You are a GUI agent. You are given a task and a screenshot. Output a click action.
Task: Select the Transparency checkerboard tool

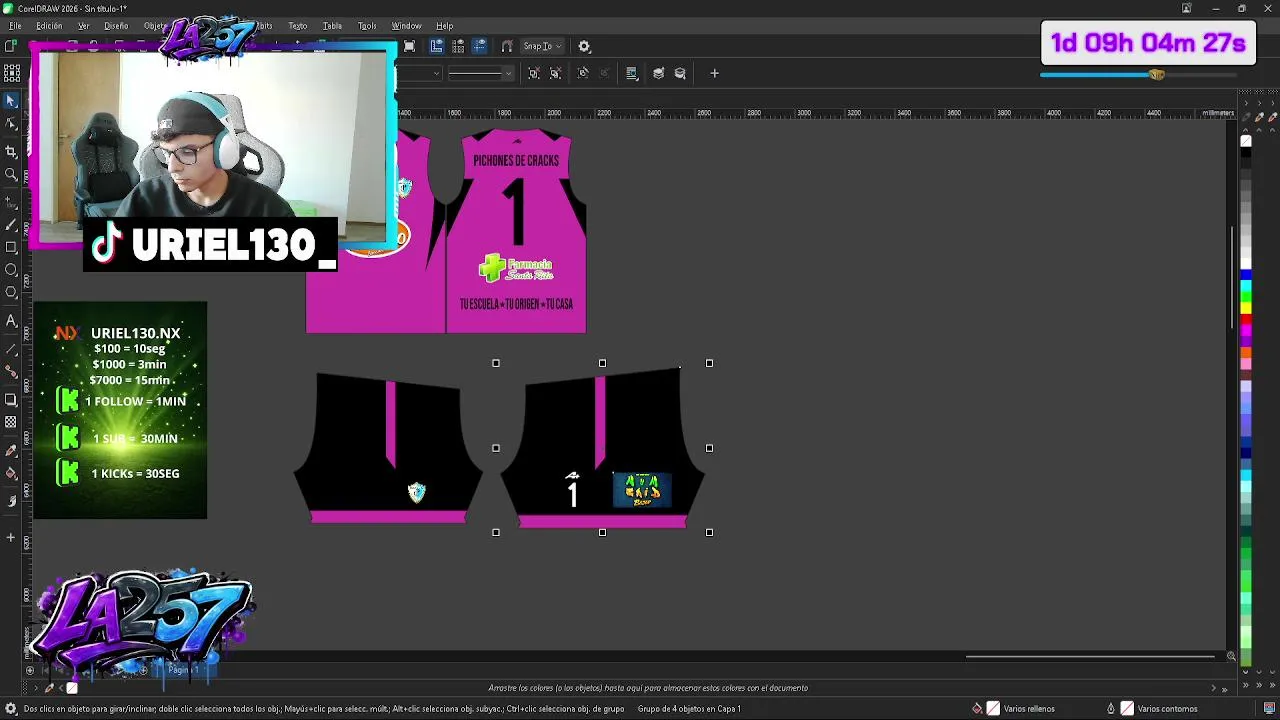(x=11, y=423)
